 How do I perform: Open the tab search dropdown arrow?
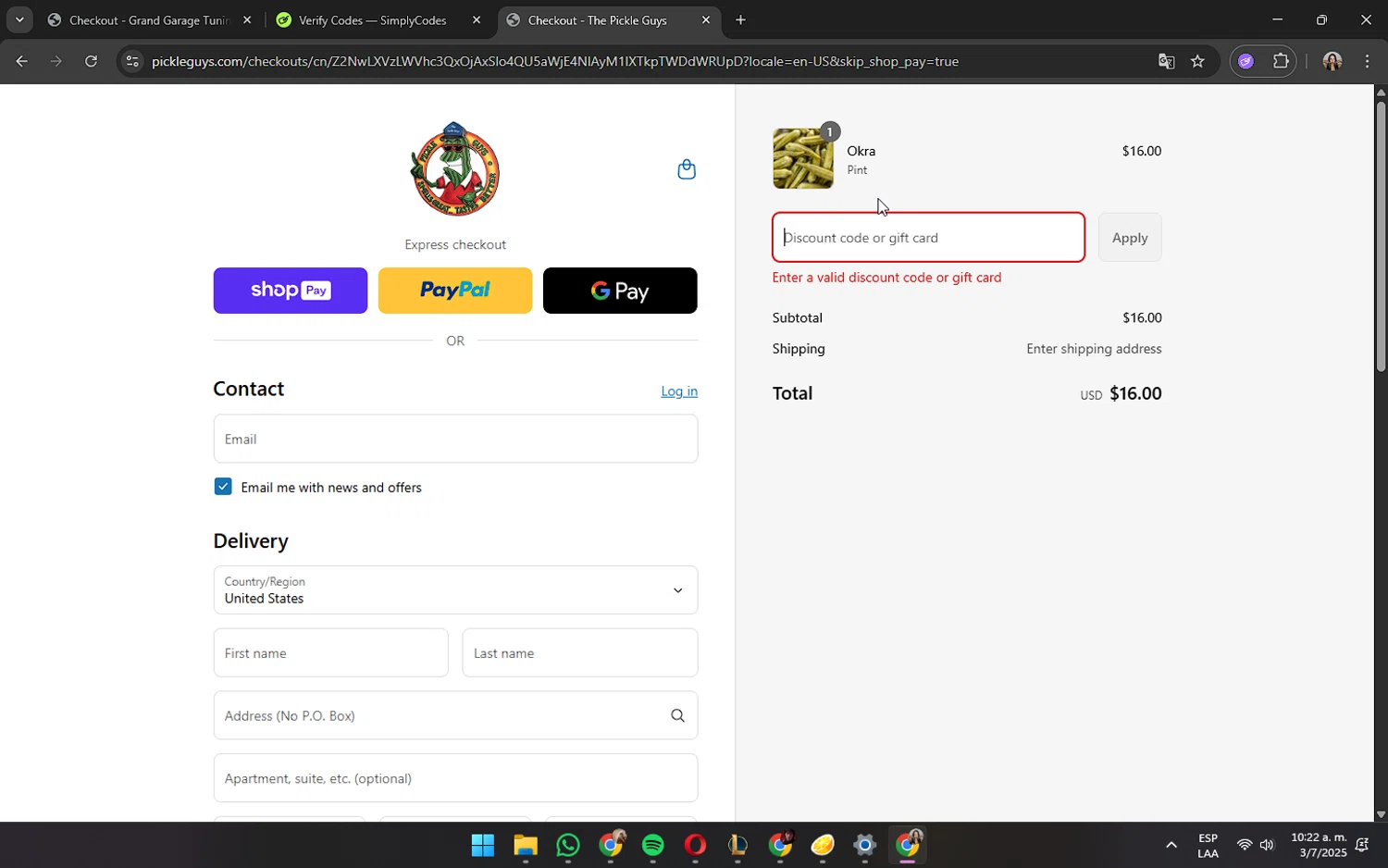pyautogui.click(x=19, y=19)
